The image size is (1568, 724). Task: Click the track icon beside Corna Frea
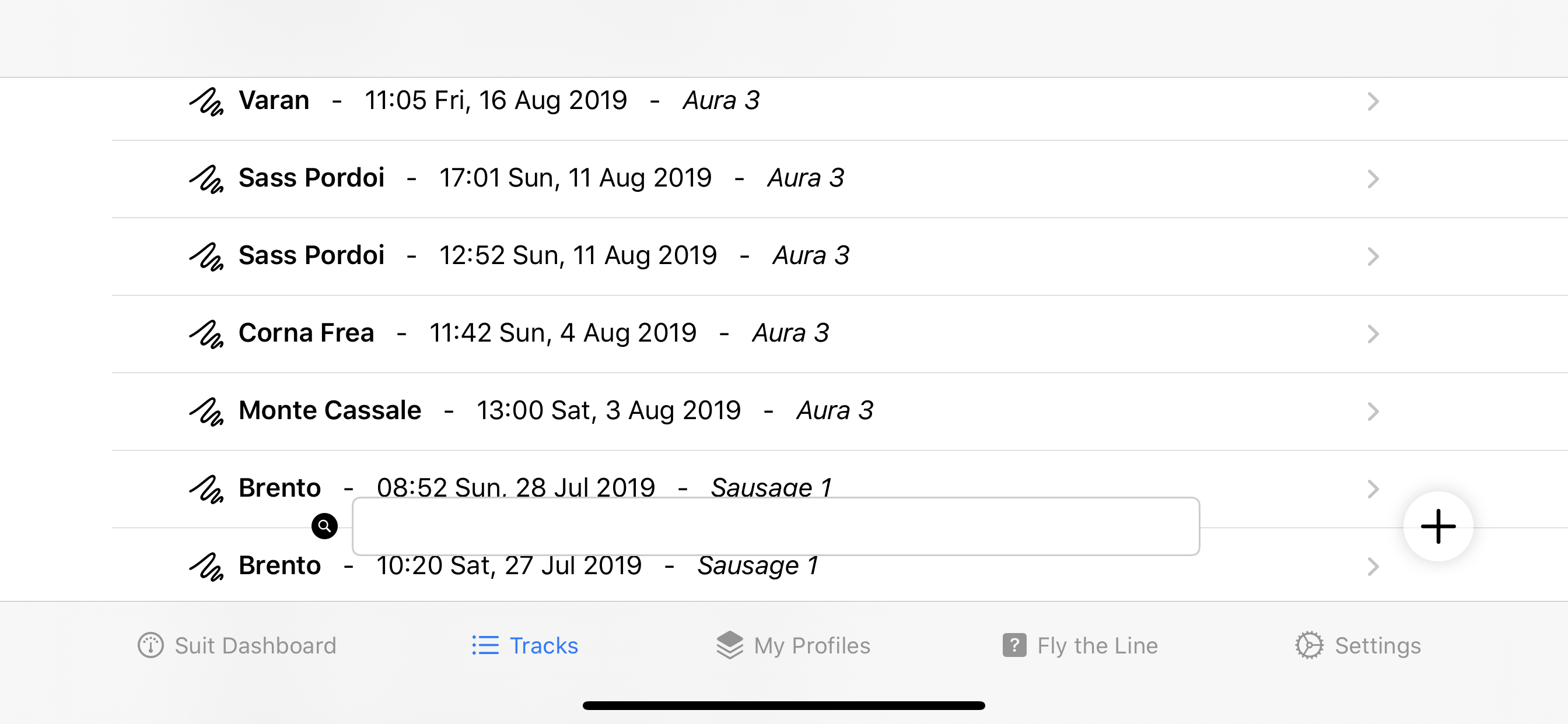(x=206, y=334)
